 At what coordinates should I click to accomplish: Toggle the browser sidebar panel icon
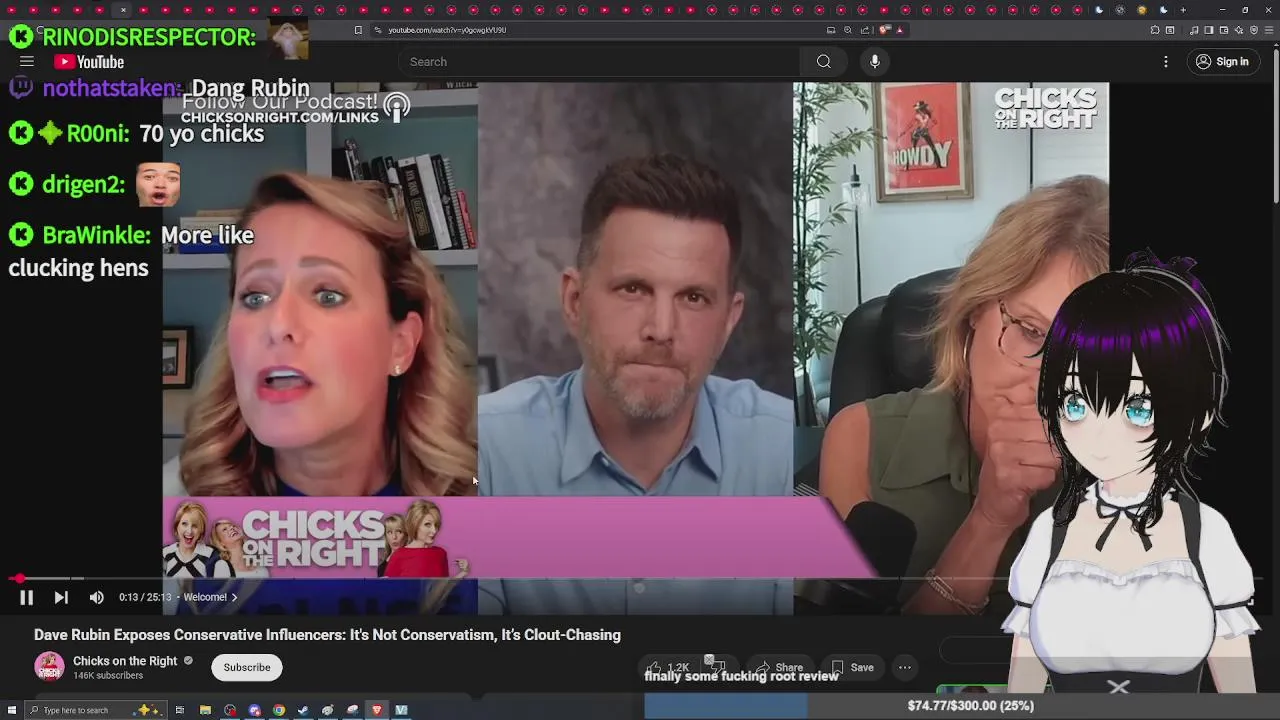[1209, 30]
